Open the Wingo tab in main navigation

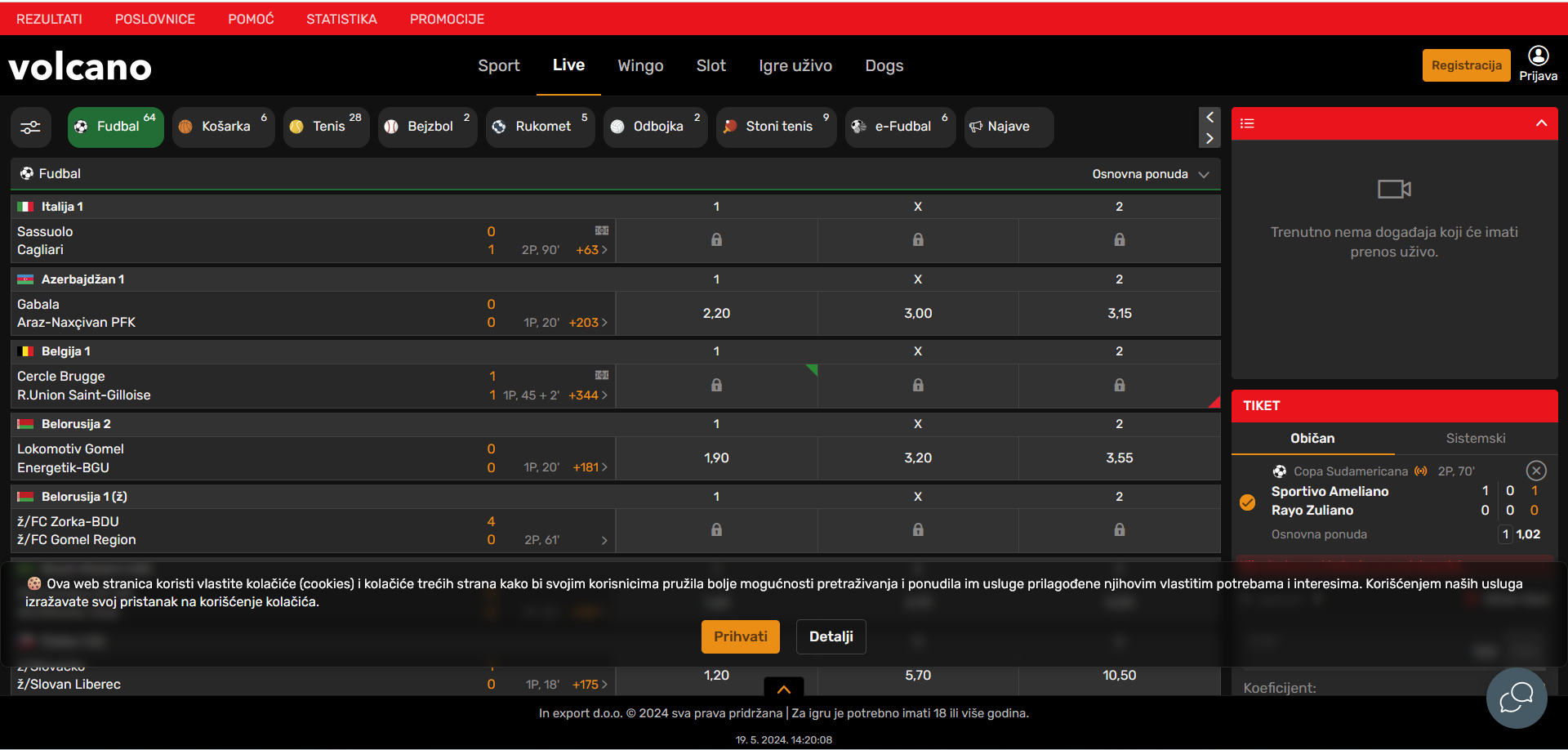point(640,65)
